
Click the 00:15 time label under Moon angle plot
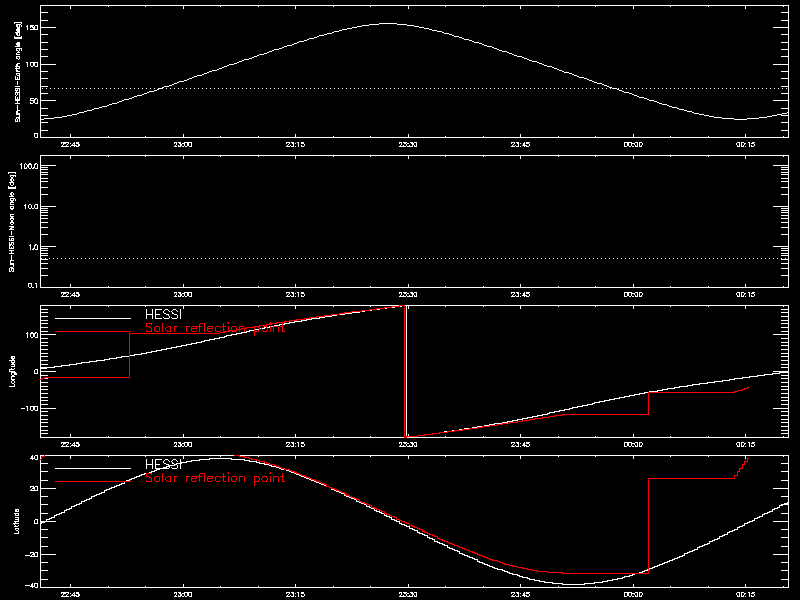745,294
